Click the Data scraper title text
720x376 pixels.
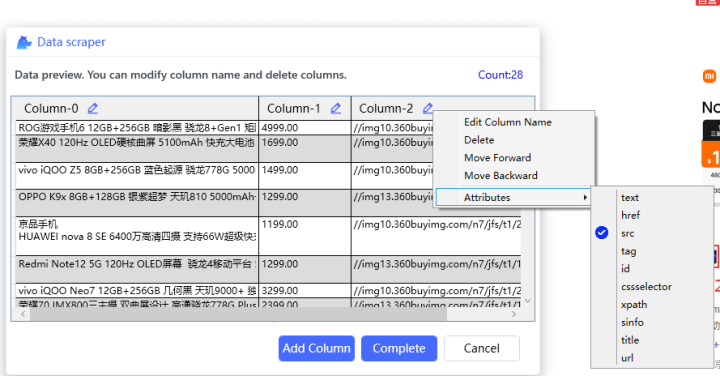pyautogui.click(x=71, y=42)
